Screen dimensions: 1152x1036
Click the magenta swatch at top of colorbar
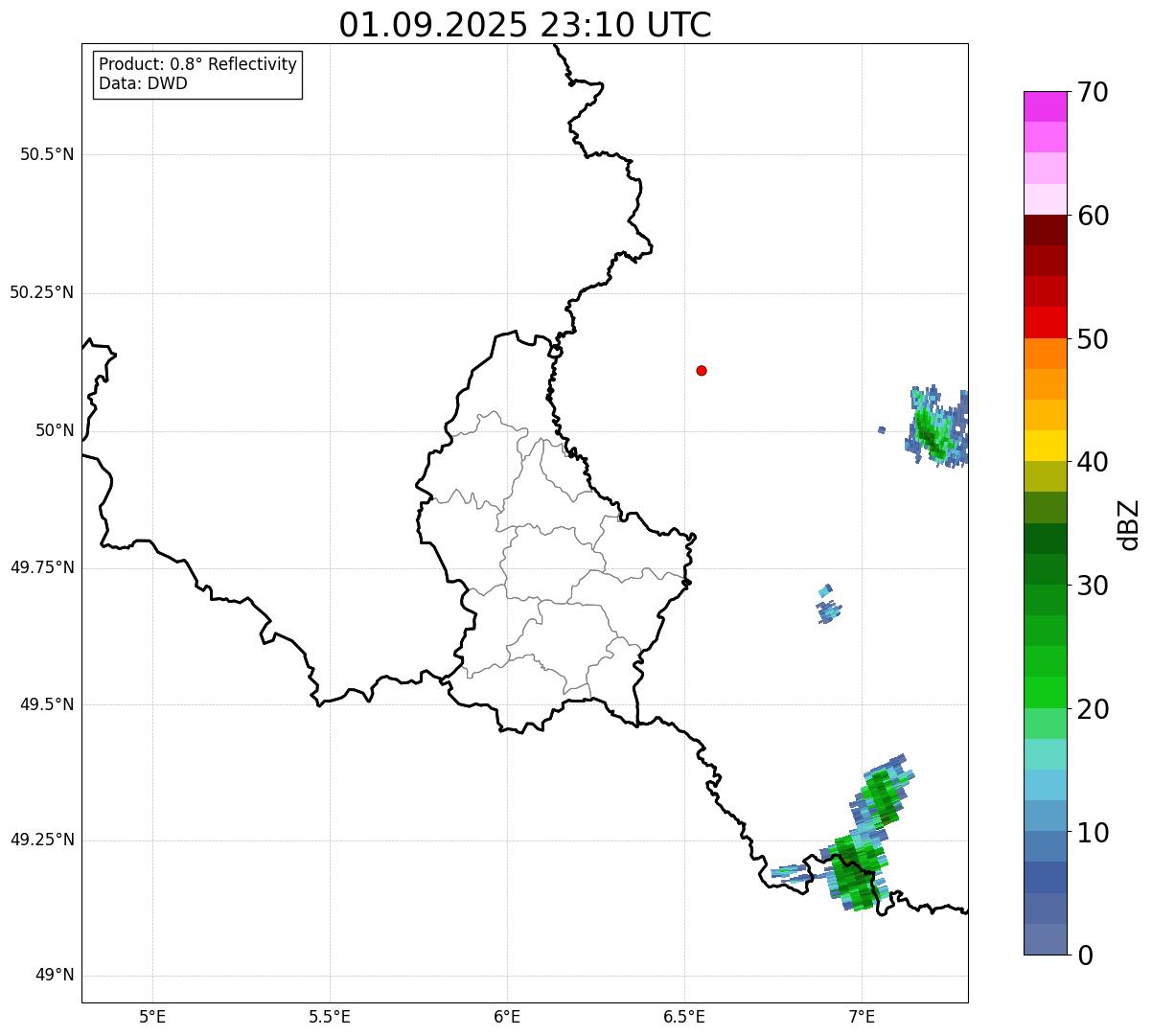coord(1045,106)
